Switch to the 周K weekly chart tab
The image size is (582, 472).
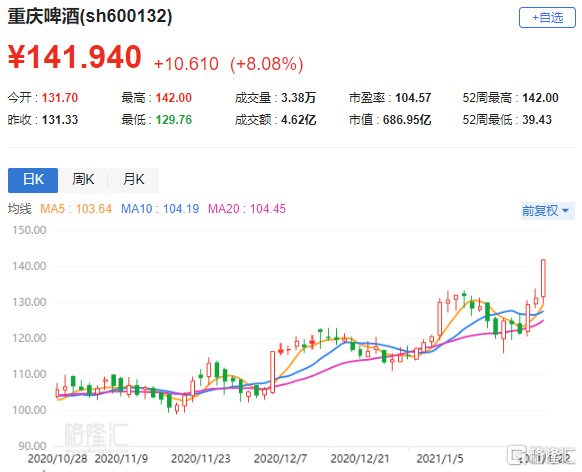(83, 180)
